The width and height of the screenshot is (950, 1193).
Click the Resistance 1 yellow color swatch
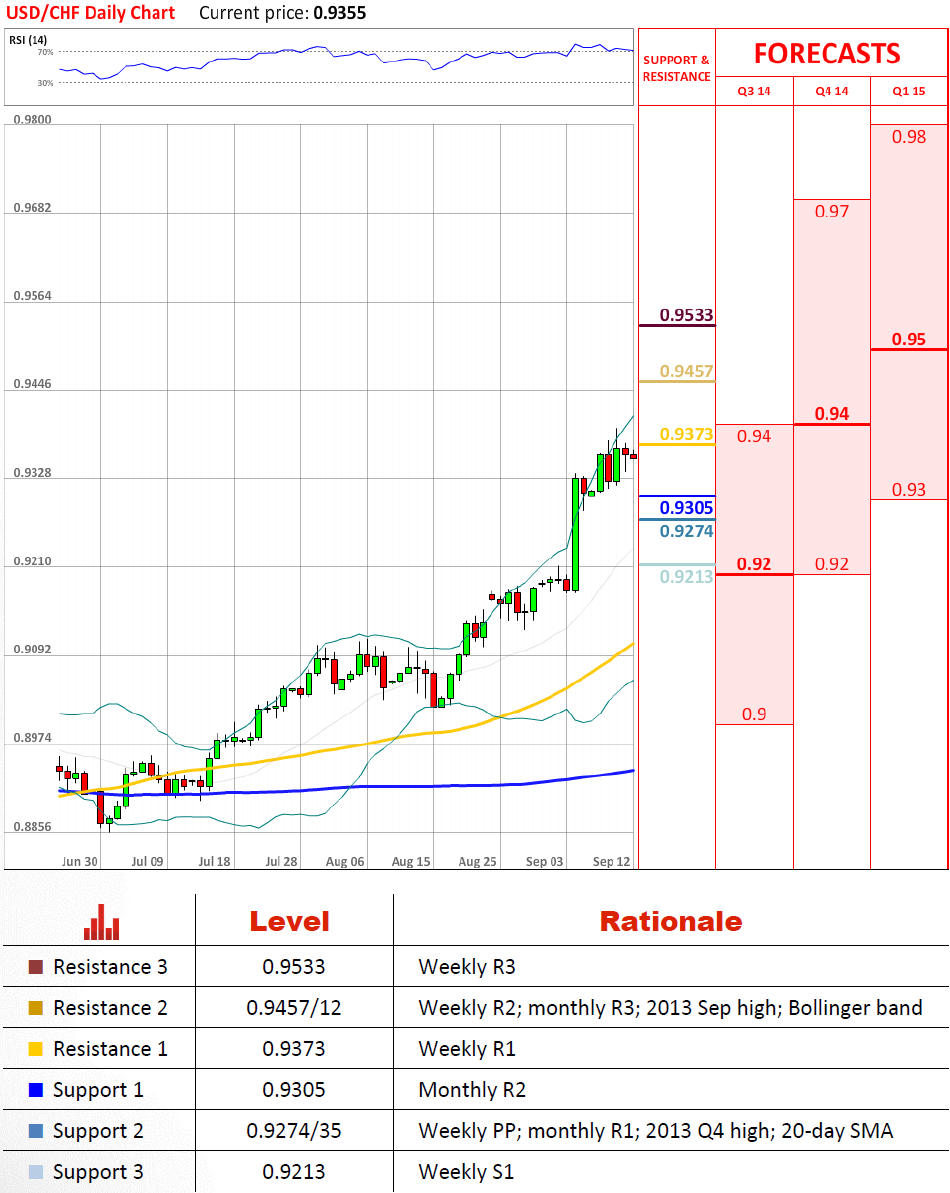click(x=35, y=1049)
